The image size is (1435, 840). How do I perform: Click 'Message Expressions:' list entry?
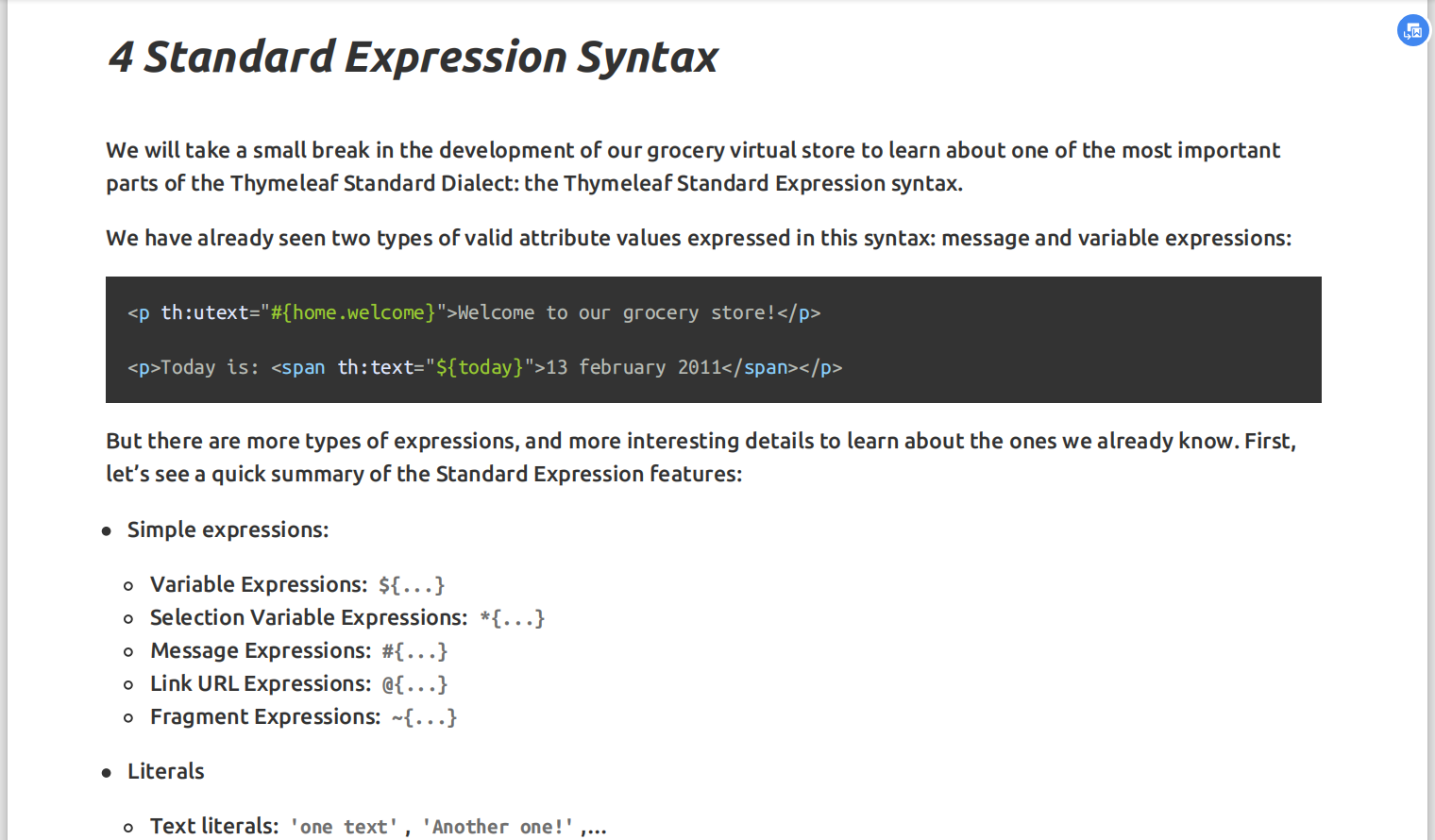[x=261, y=650]
